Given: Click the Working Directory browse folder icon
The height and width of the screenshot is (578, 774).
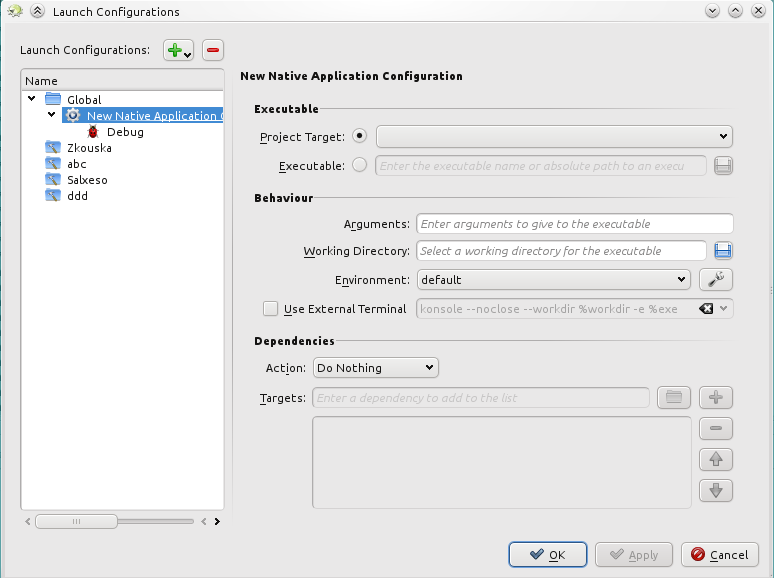Looking at the screenshot, I should point(723,251).
